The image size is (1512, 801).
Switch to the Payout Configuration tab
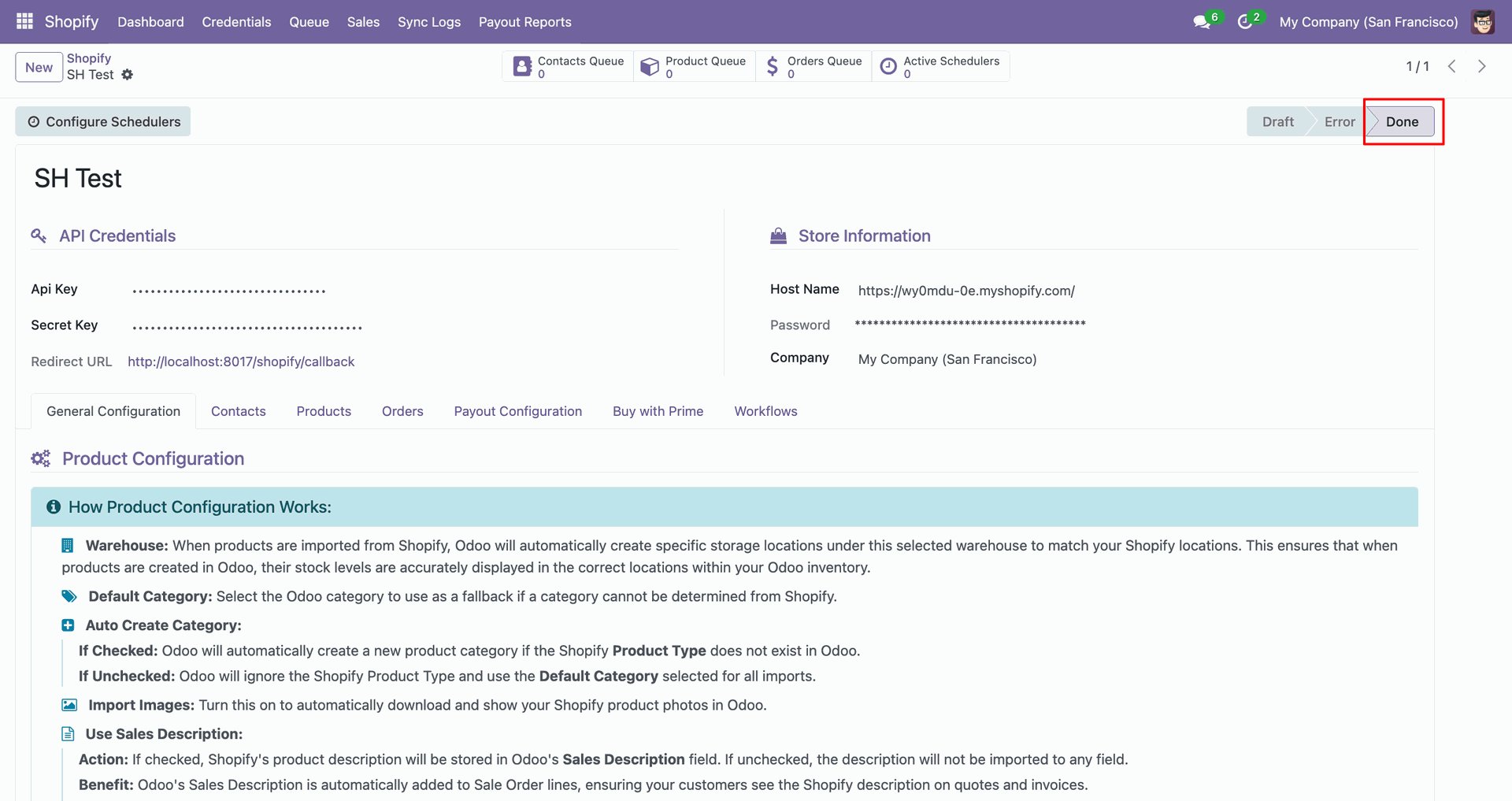point(518,411)
